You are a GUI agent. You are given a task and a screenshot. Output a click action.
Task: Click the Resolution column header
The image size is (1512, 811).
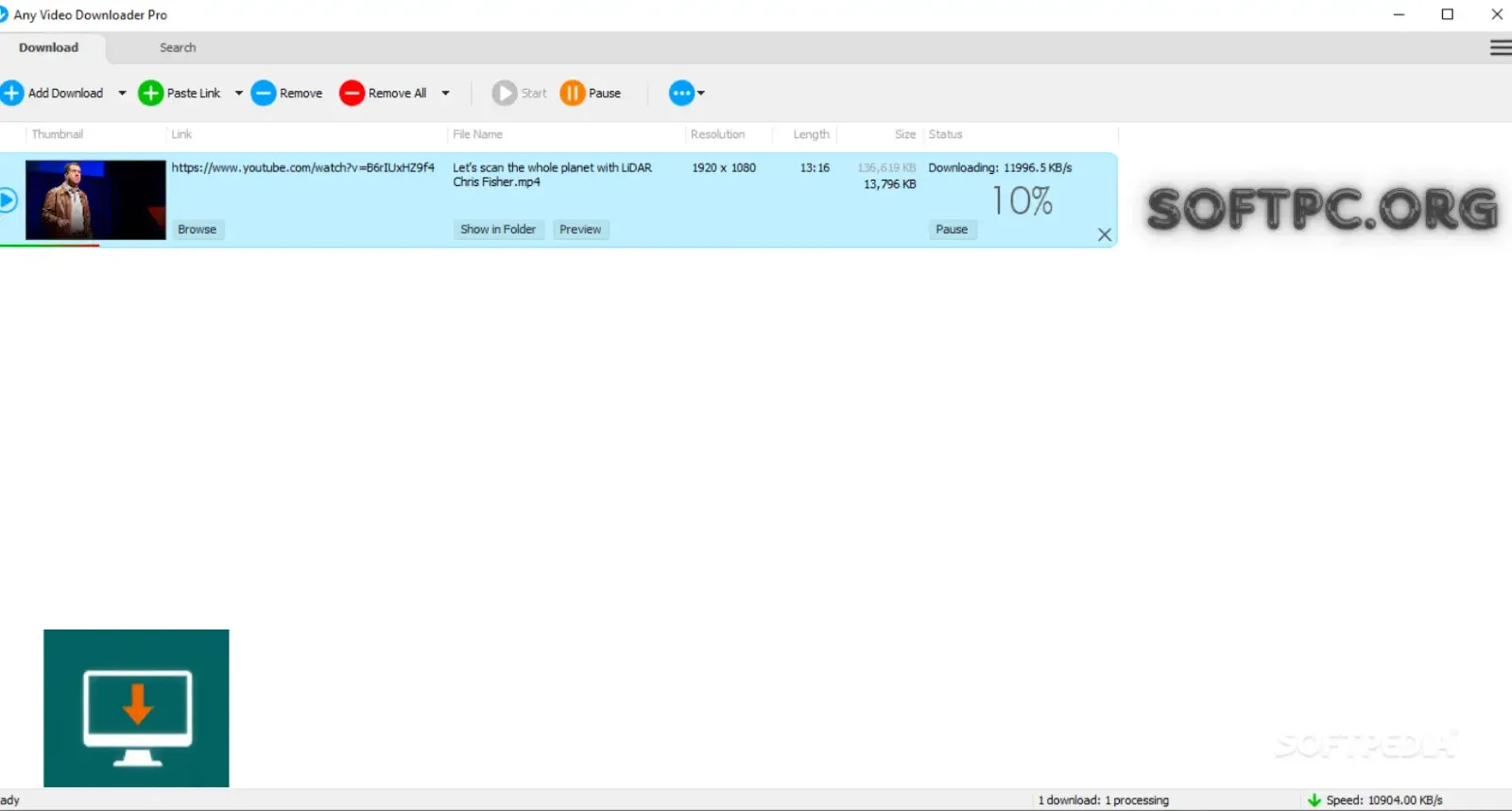(717, 134)
